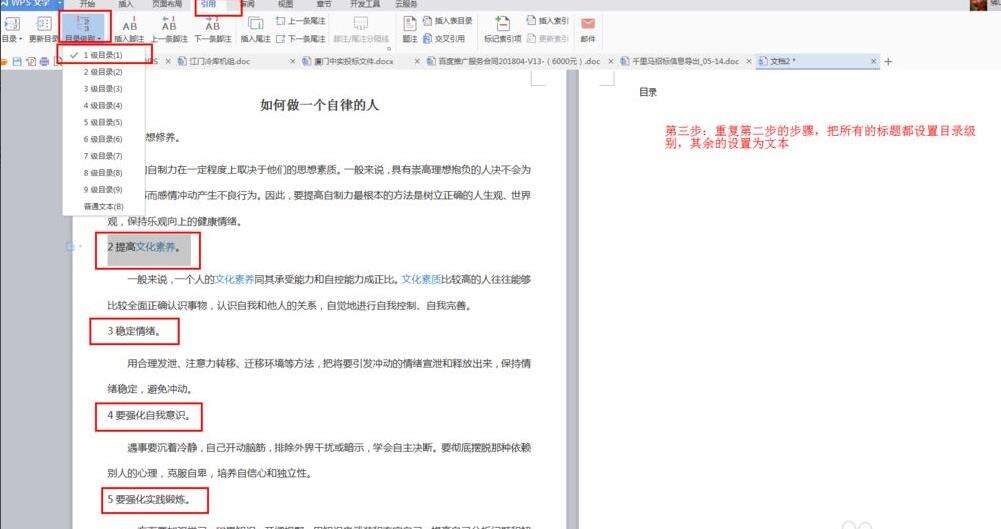Click the save icon in quick toolbar
Screen dimensions: 1001x529
18,61
